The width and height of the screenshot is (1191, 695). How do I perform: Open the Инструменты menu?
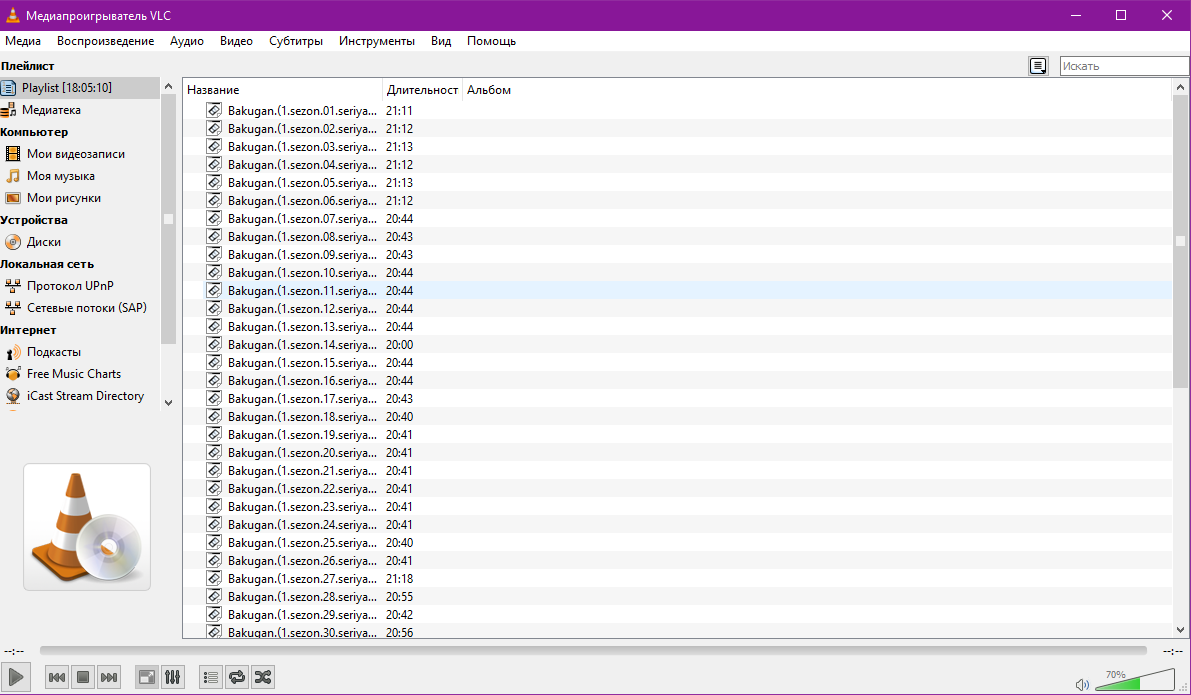click(x=376, y=41)
